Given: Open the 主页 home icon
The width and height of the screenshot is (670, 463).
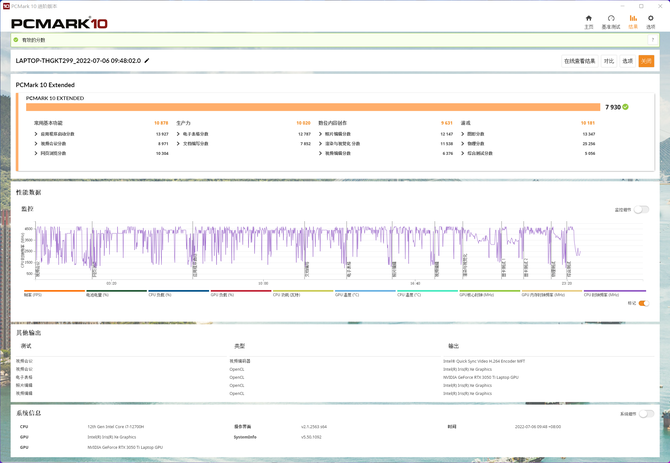Looking at the screenshot, I should [x=588, y=21].
